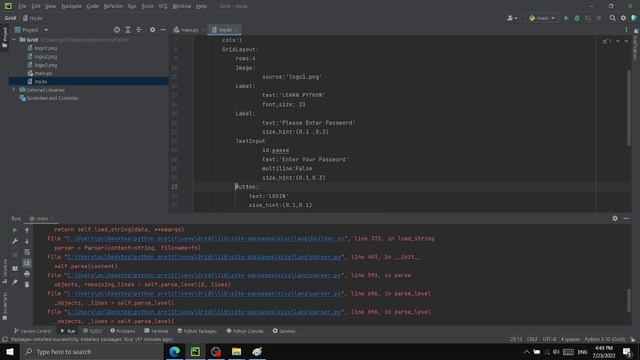The width and height of the screenshot is (640, 360).
Task: Switch to the my.kv editor tab
Action: coord(224,30)
